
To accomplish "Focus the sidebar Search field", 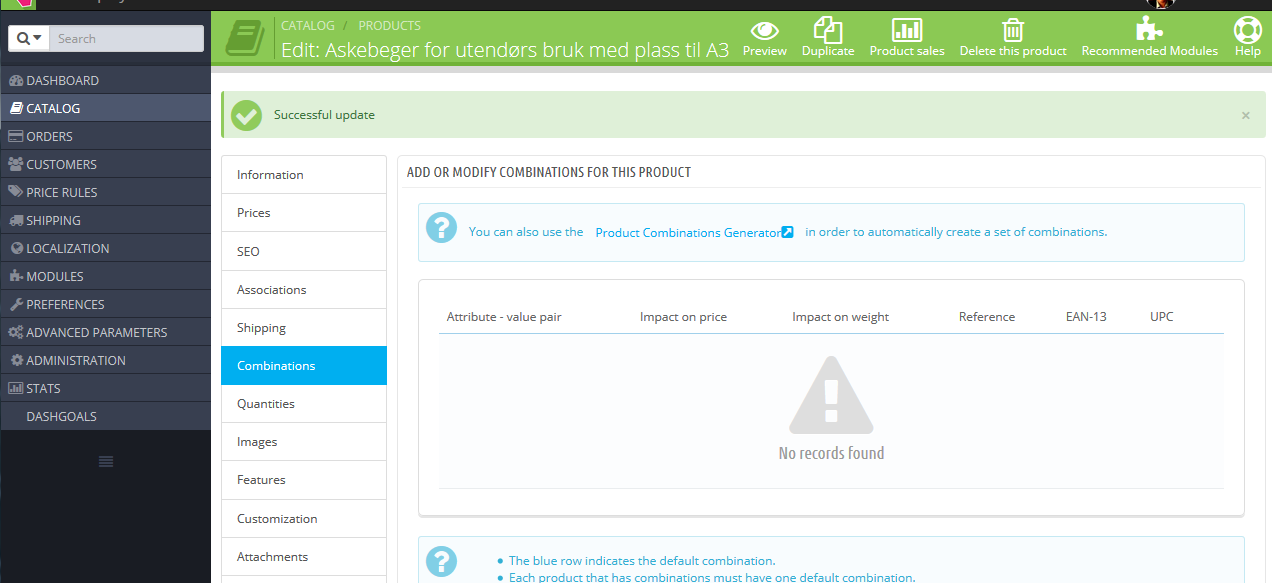I will pos(126,38).
